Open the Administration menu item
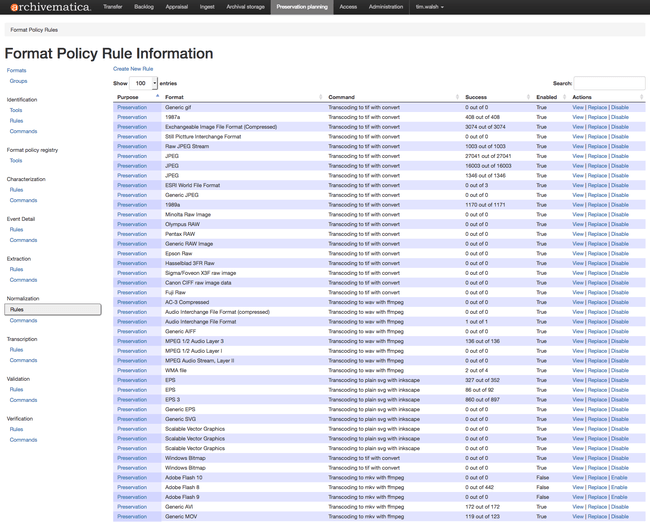Viewport: 650px width, 522px height. pos(386,7)
